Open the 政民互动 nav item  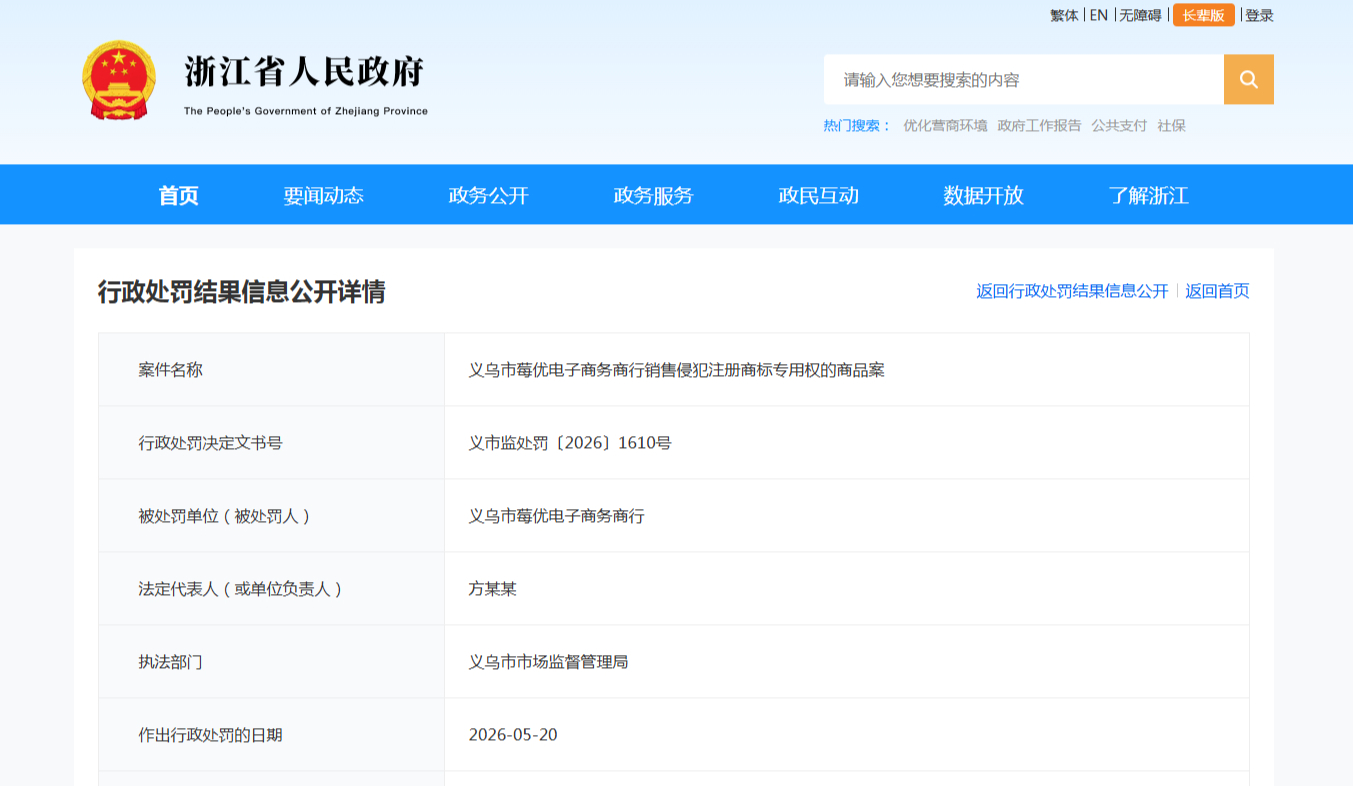[x=818, y=195]
